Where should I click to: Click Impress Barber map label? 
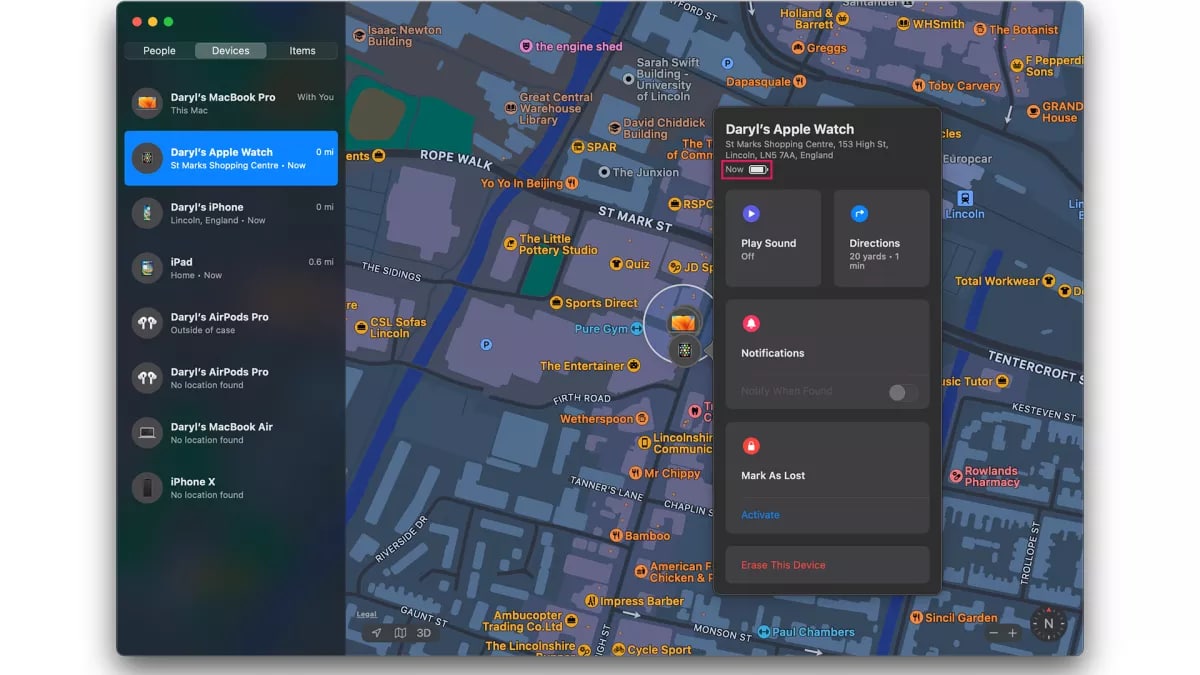click(x=642, y=602)
